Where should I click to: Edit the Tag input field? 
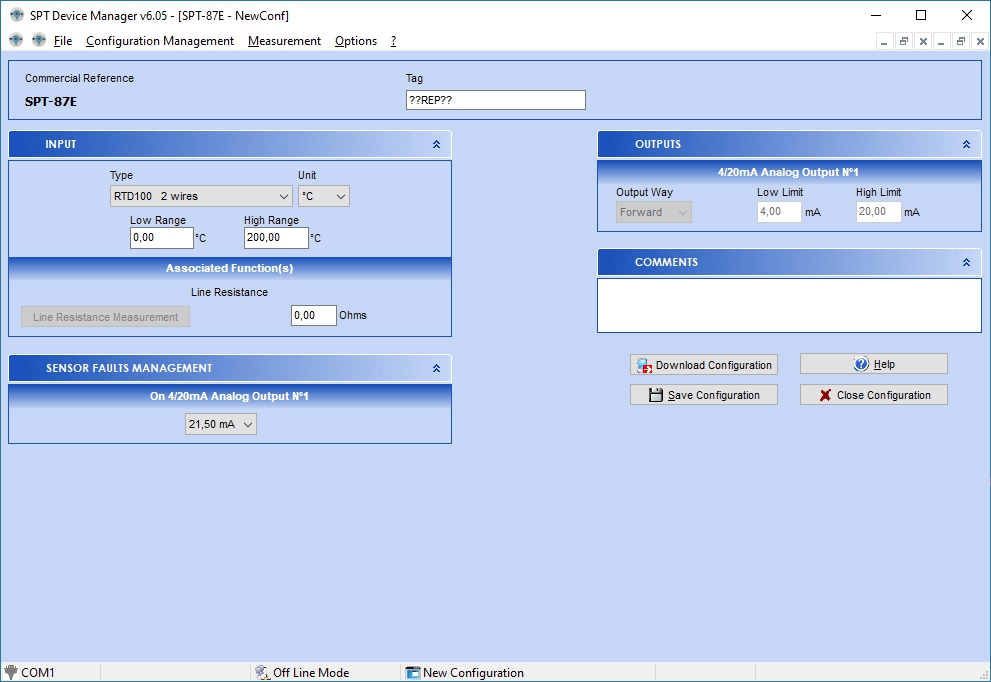(496, 100)
